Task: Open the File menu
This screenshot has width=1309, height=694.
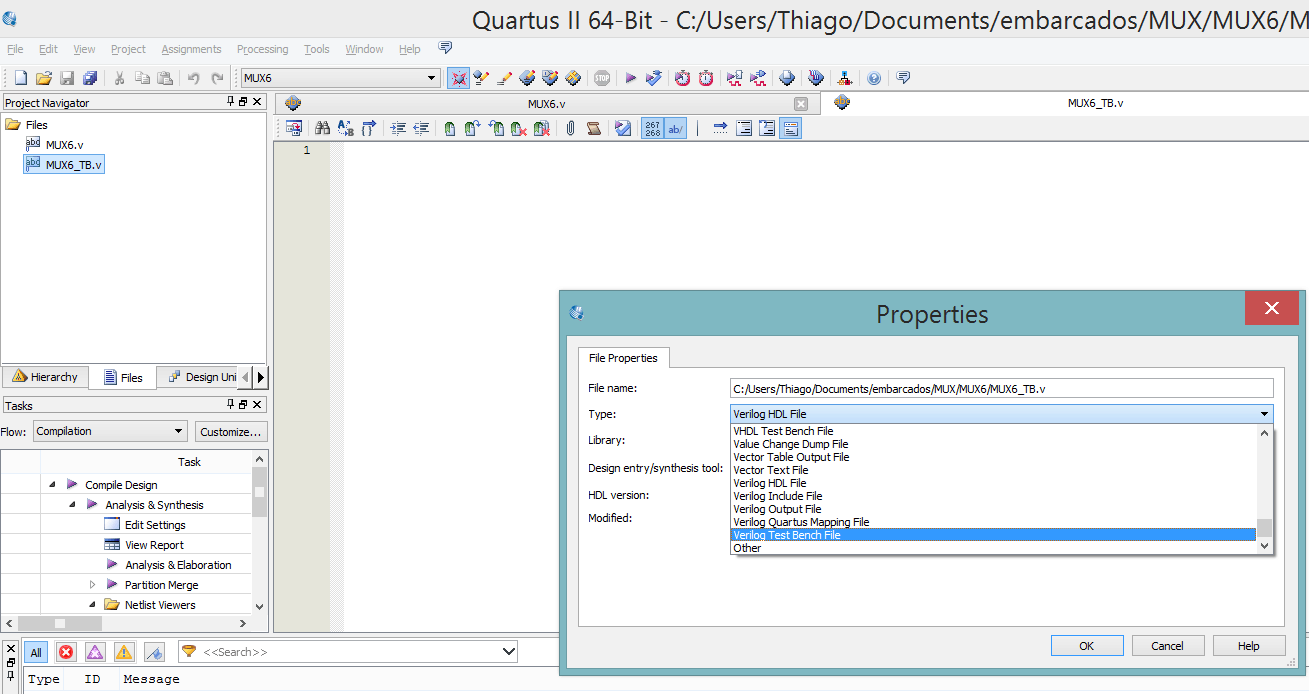Action: pos(15,49)
